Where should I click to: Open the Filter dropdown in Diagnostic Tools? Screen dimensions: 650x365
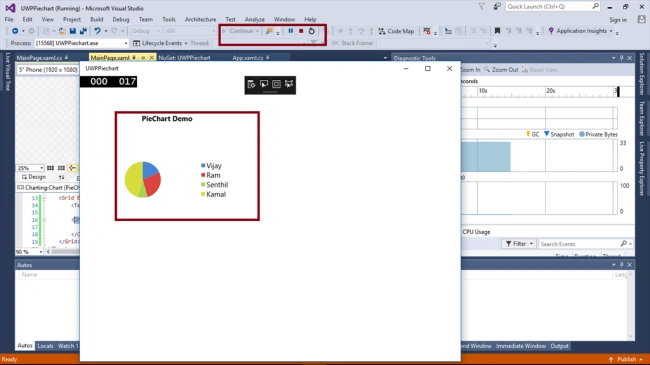point(519,244)
